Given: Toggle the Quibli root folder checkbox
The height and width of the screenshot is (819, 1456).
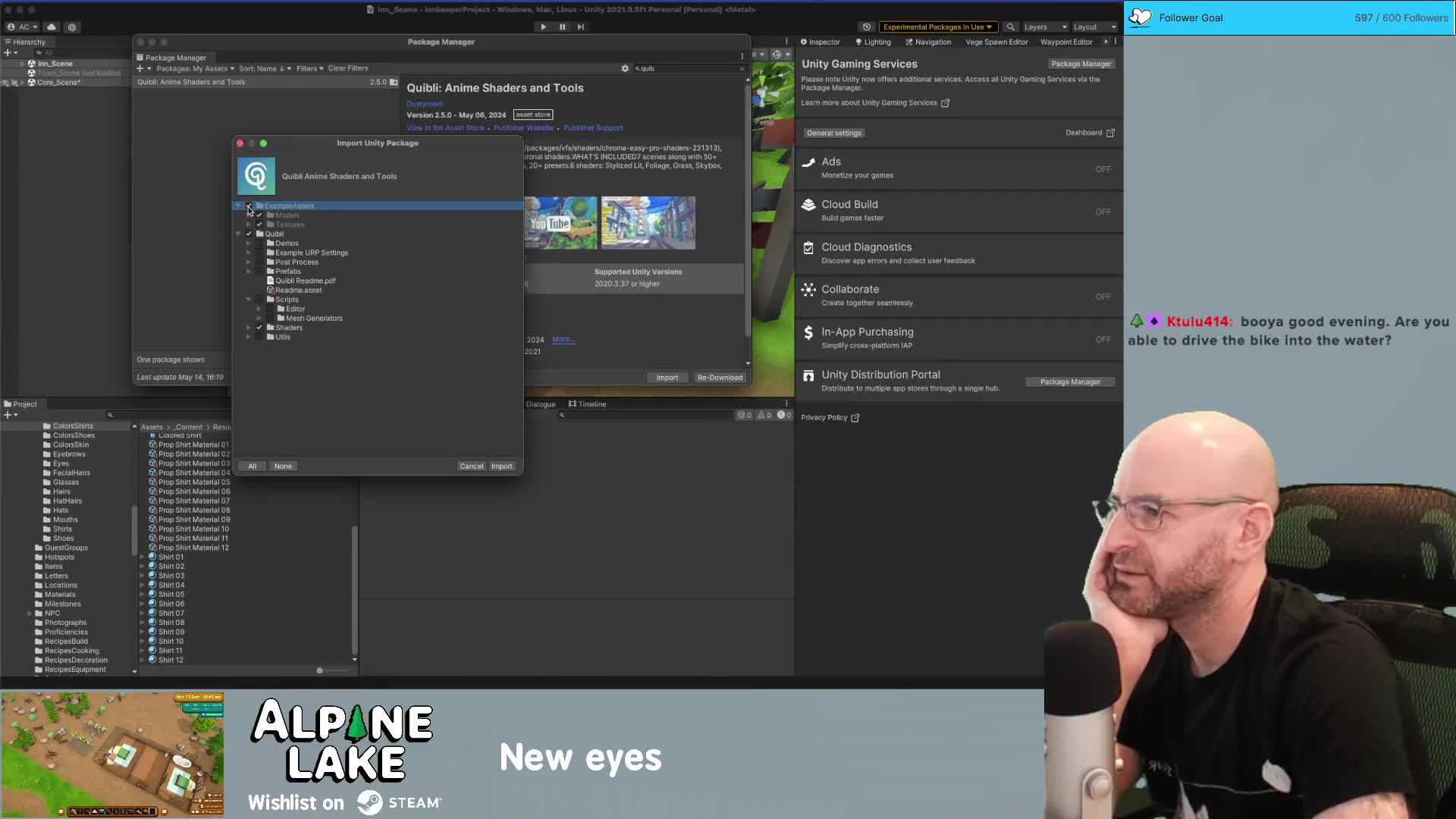Looking at the screenshot, I should coord(249,234).
